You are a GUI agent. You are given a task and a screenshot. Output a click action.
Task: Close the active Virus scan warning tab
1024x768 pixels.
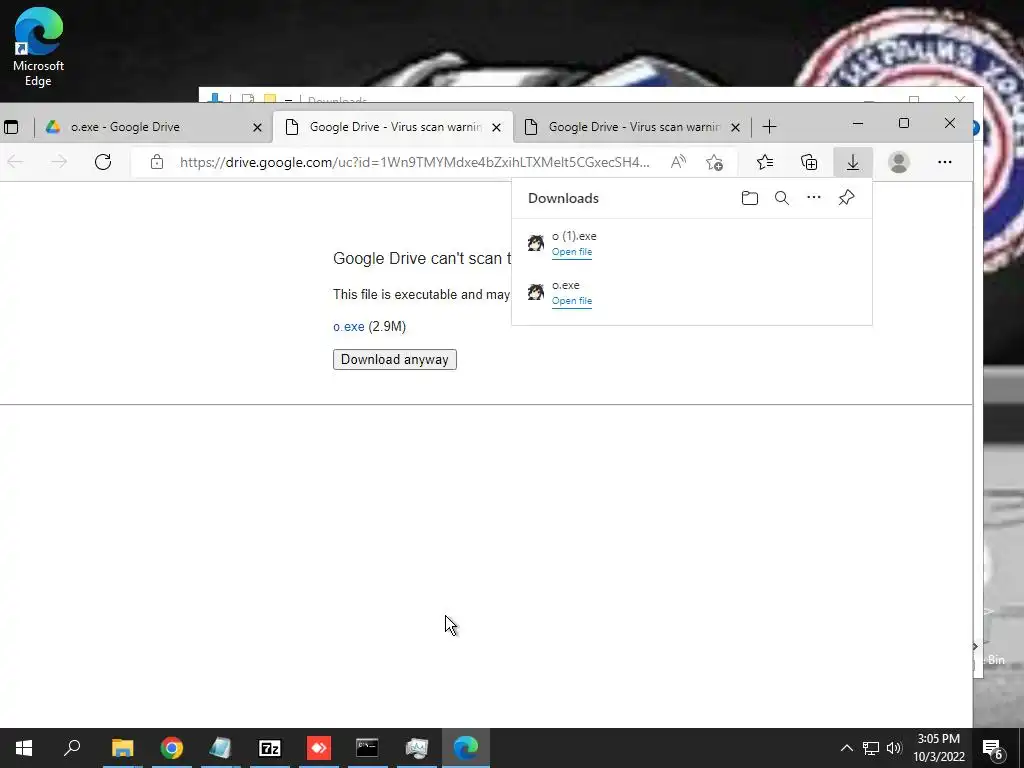496,127
